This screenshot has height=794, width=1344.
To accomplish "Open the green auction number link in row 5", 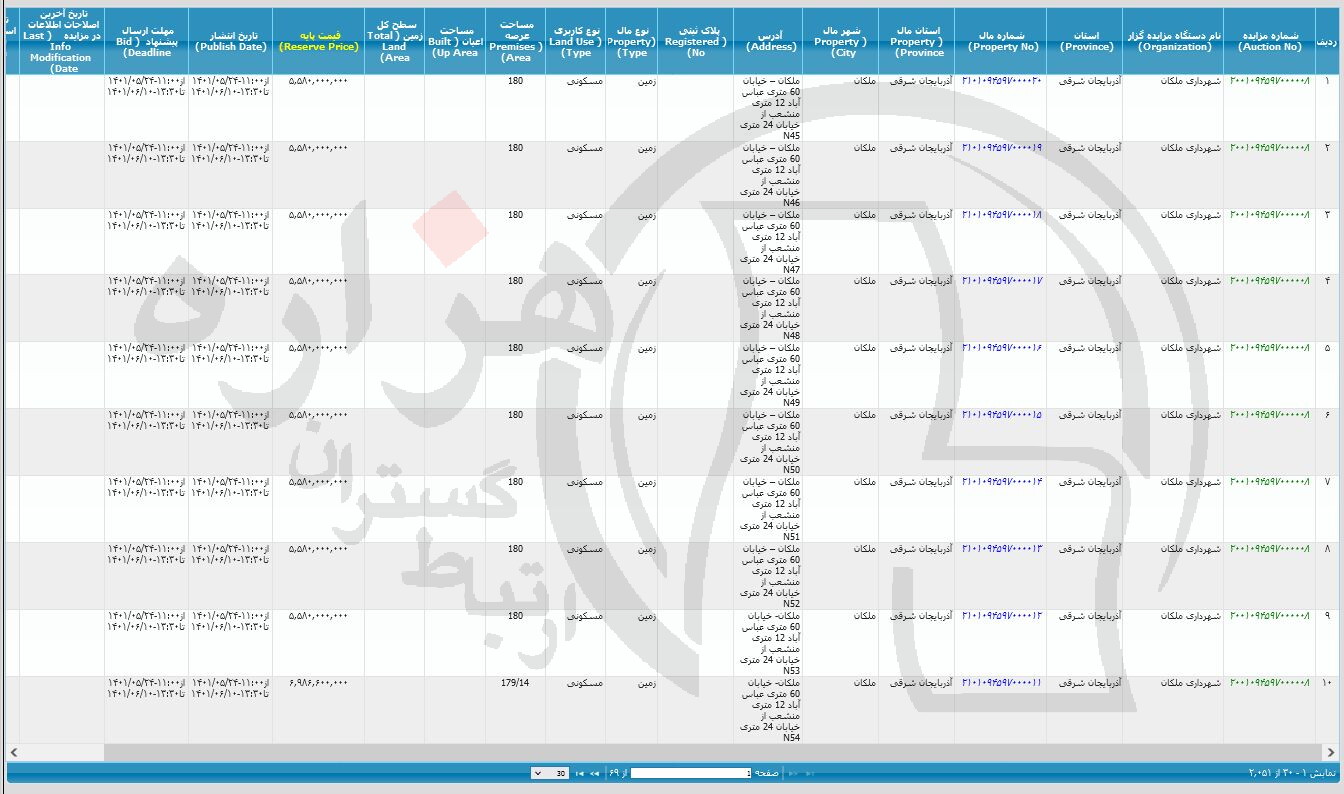I will pos(1269,349).
